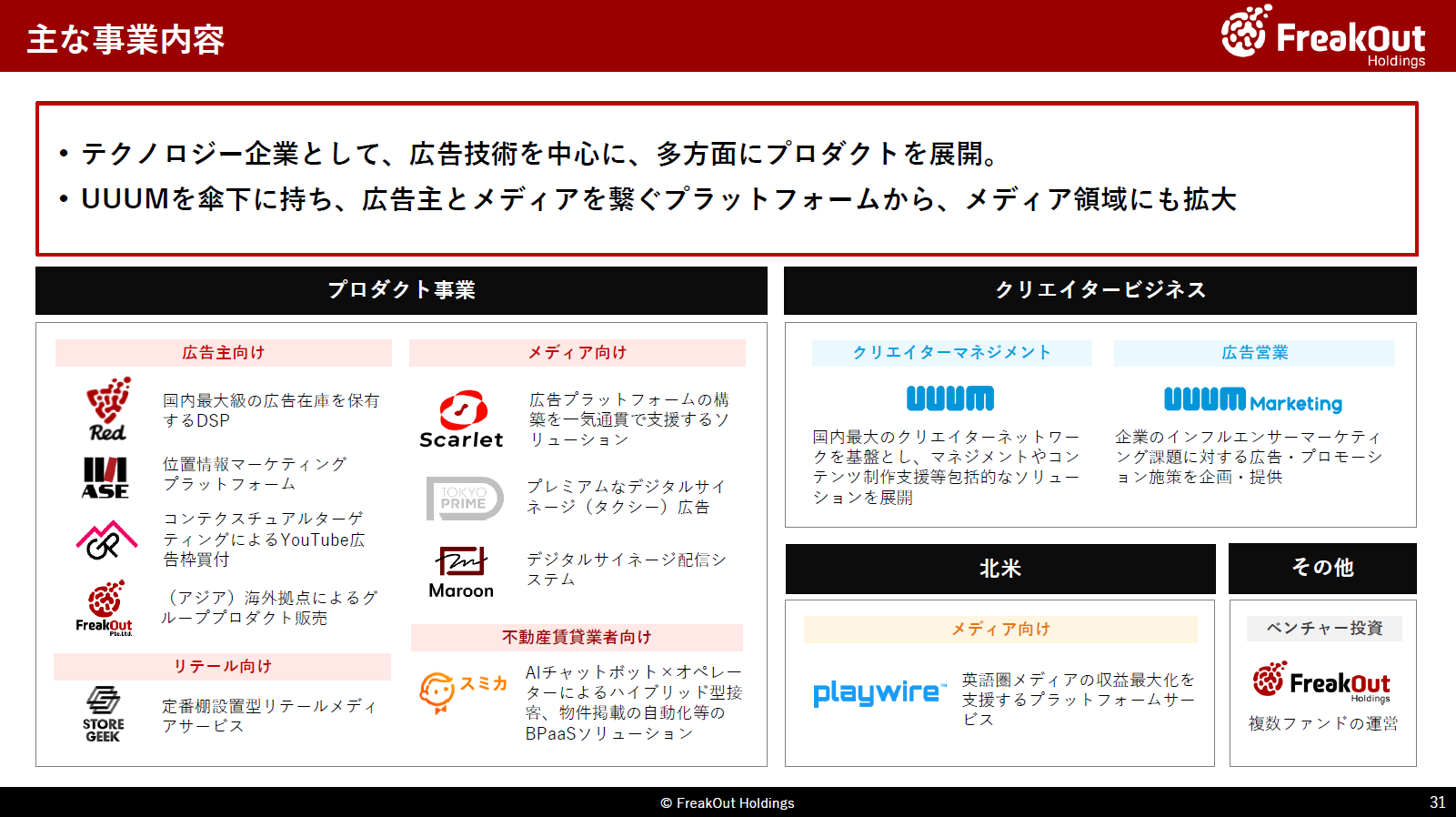Screen dimensions: 1456x817
Task: Click the bullet starting with テクノロジー企業として
Action: [541, 154]
